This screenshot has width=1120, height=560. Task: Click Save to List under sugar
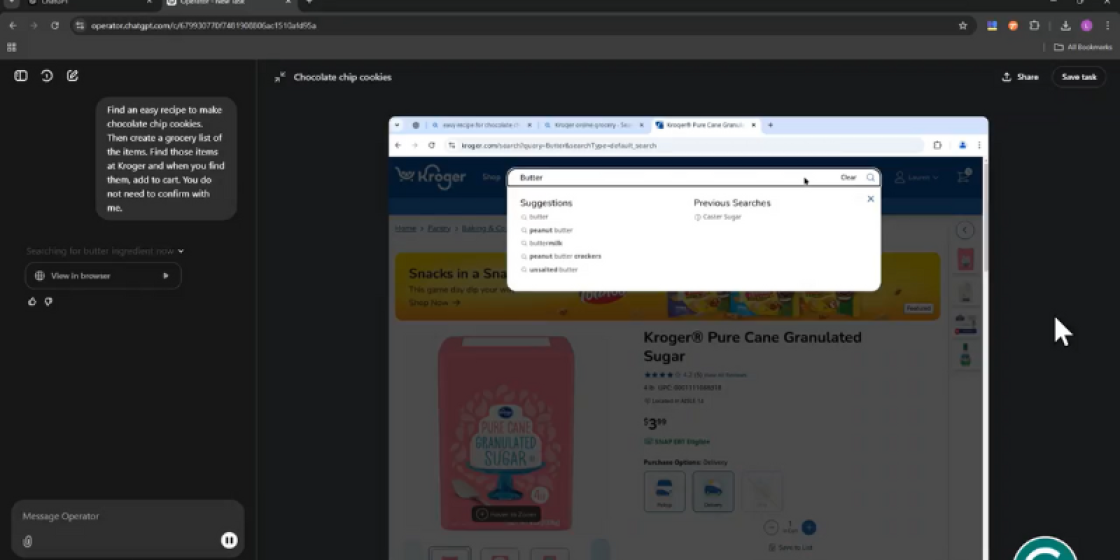pyautogui.click(x=790, y=547)
